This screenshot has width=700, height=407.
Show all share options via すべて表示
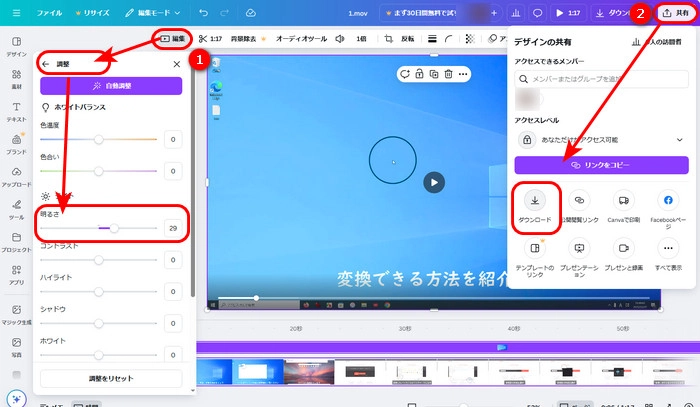pos(668,254)
